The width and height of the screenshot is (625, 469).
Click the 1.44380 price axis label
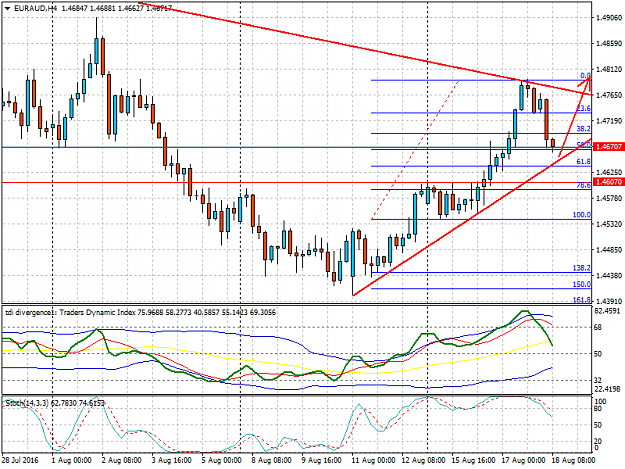(x=609, y=275)
